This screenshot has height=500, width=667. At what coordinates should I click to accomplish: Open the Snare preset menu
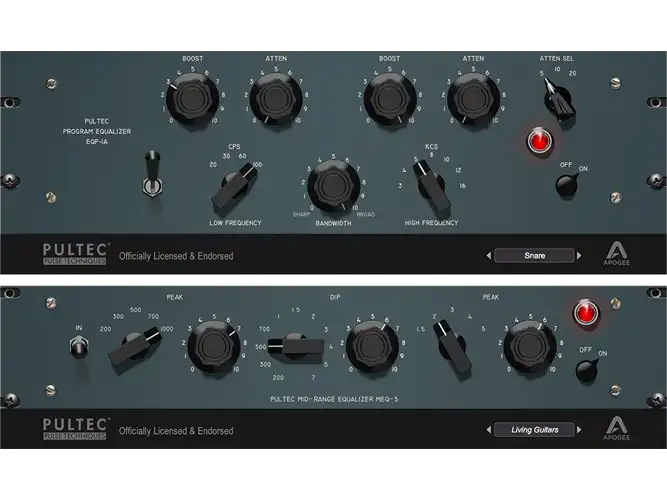(534, 255)
